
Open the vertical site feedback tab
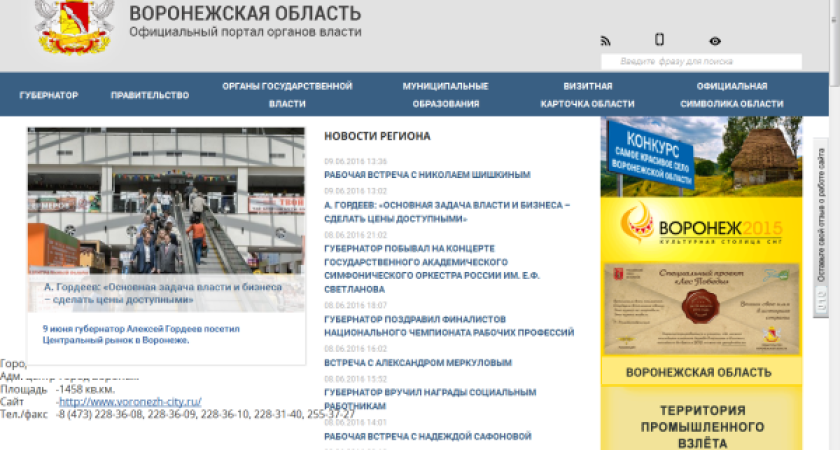coord(821,228)
